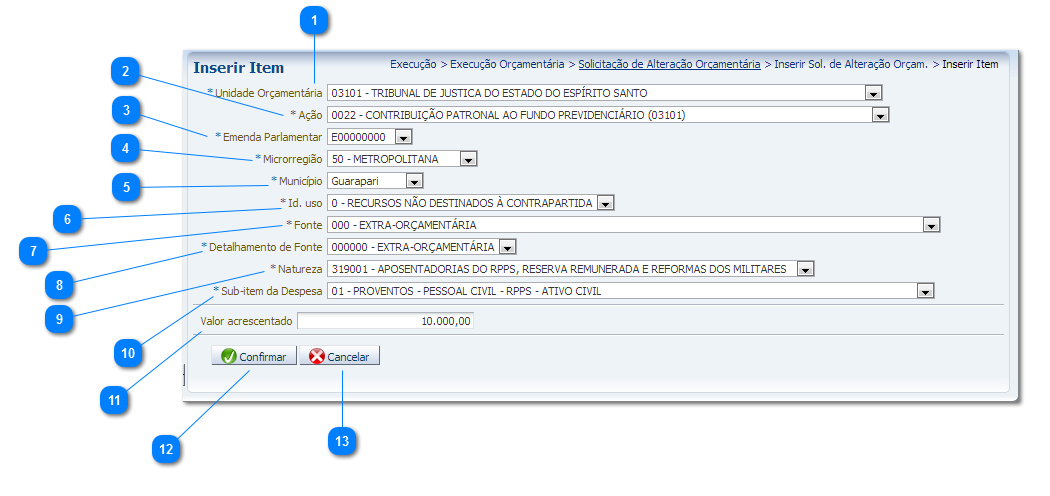
Task: Expand the Detalhamento de Fonte dropdown
Action: point(507,247)
